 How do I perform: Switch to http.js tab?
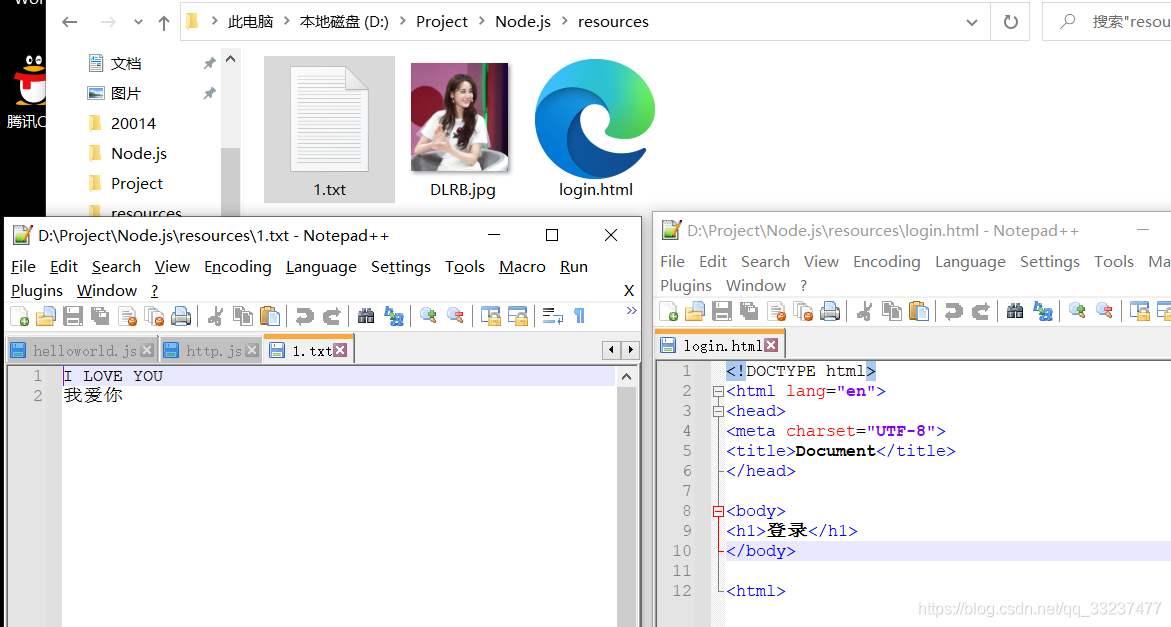[209, 351]
